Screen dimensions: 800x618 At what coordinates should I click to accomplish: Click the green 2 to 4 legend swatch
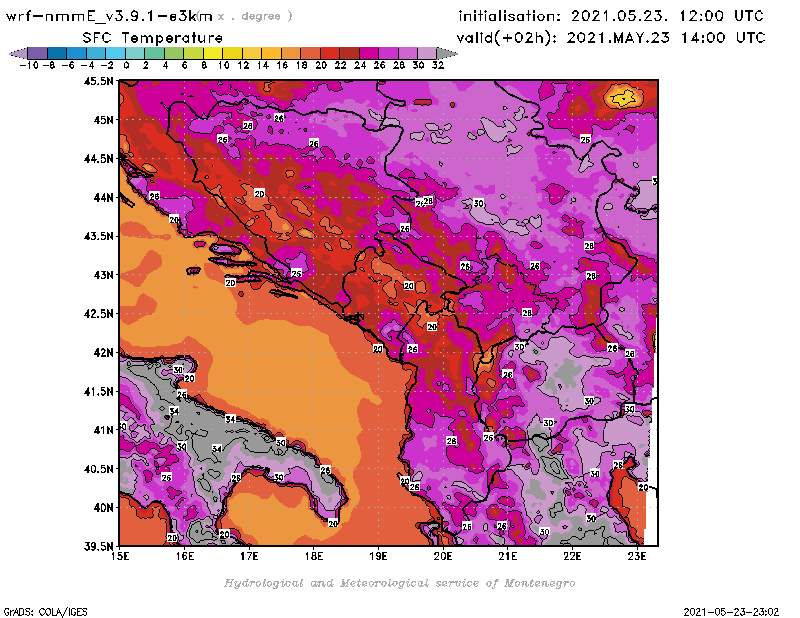coord(154,53)
